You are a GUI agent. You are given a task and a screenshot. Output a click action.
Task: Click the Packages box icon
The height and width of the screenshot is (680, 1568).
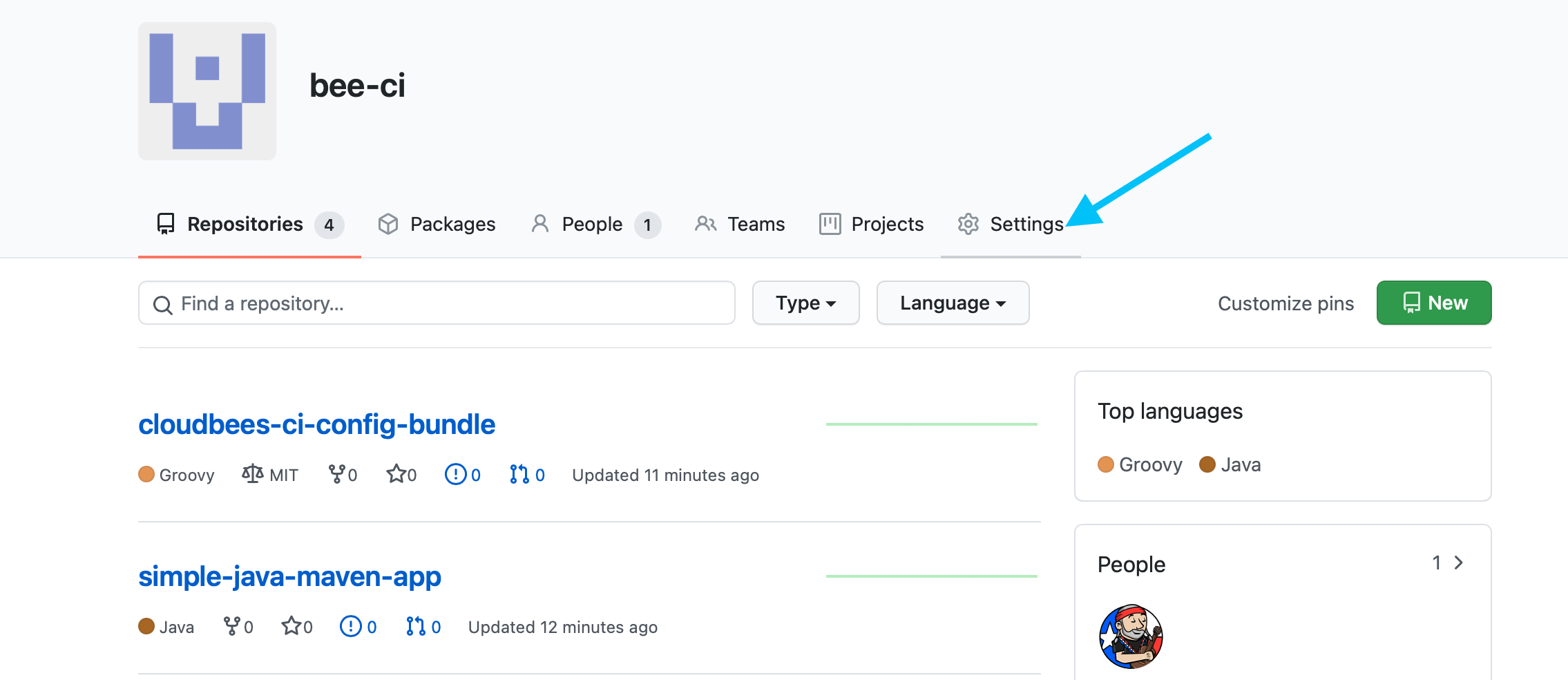tap(389, 224)
